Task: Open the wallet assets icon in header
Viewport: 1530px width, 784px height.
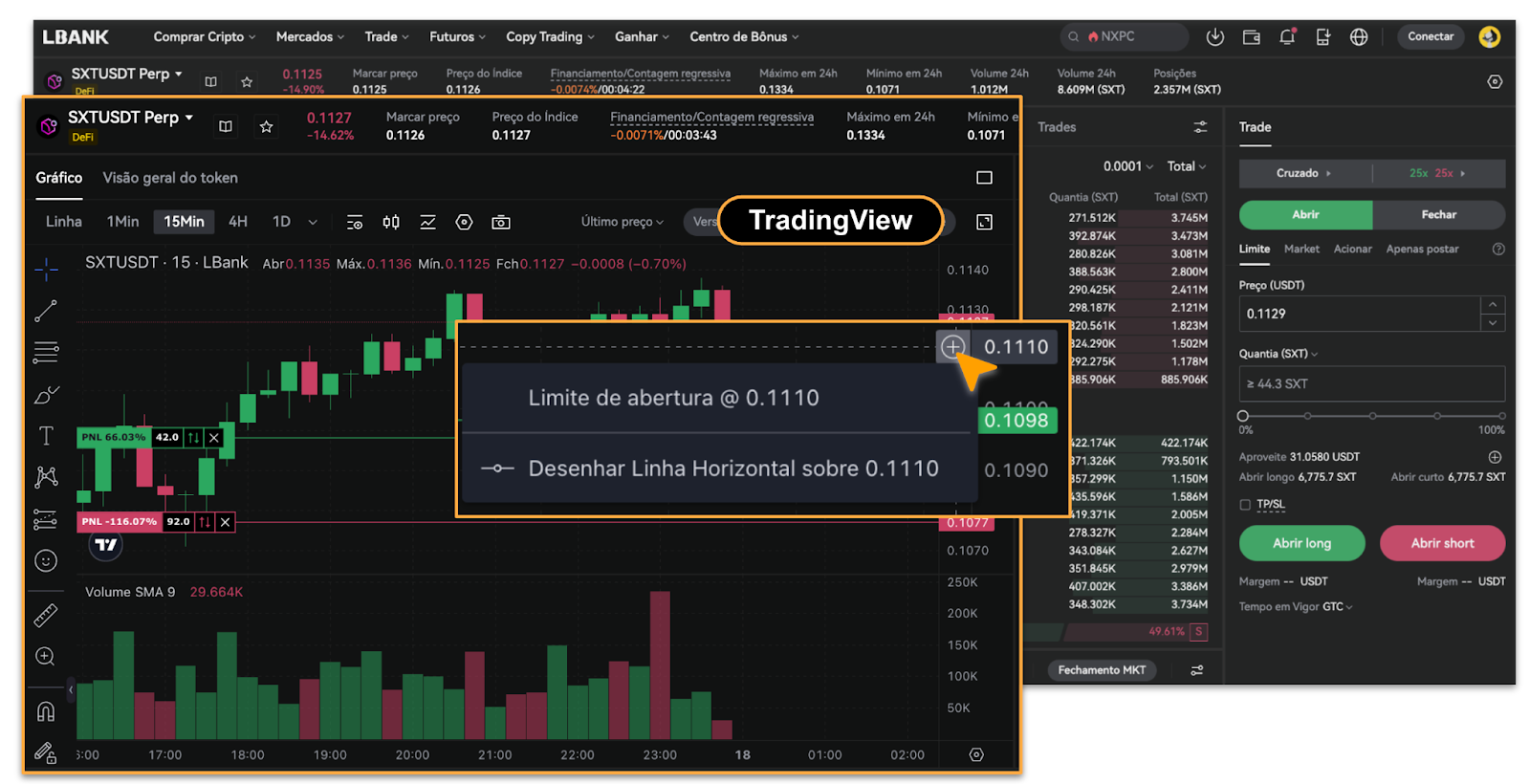Action: click(x=1251, y=37)
